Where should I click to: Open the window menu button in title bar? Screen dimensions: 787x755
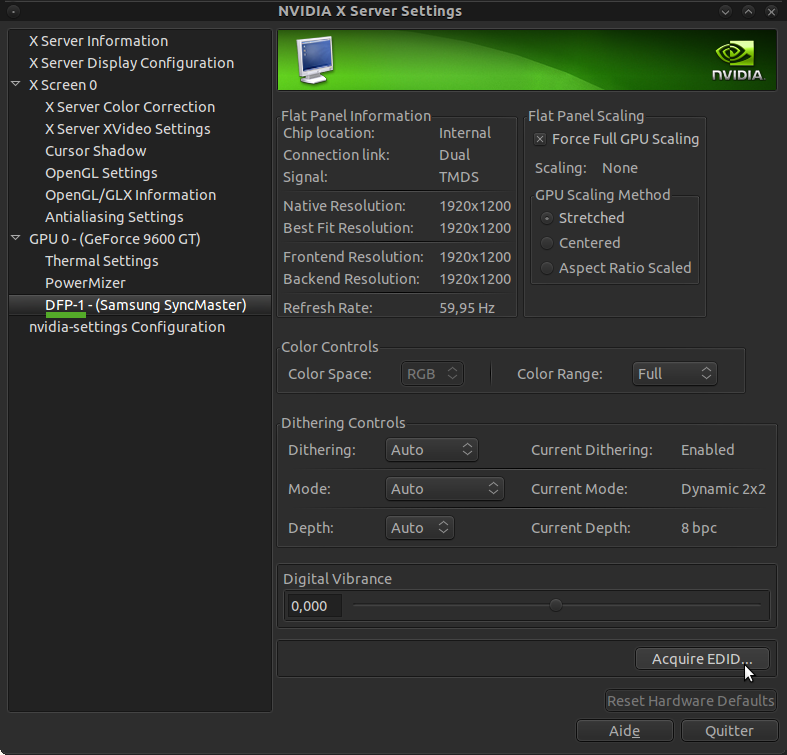[x=14, y=11]
